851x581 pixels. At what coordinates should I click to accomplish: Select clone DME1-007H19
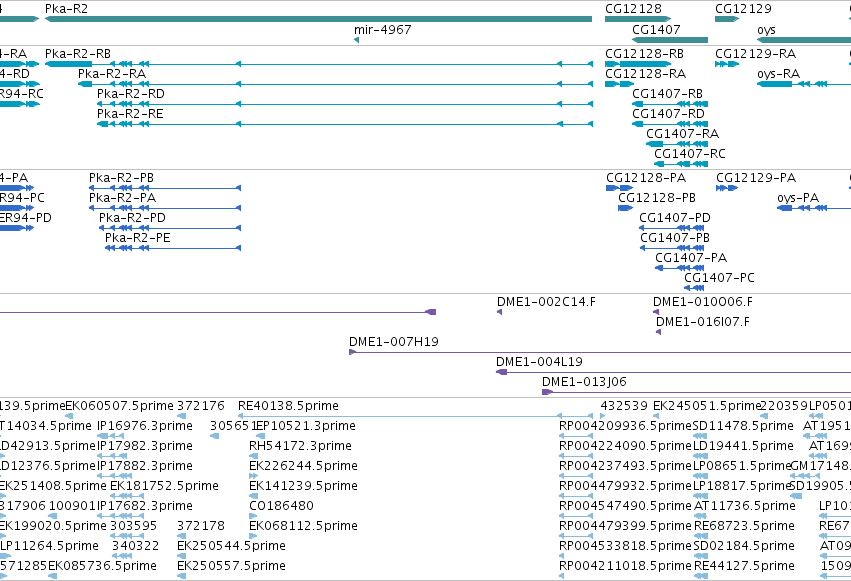point(600,352)
